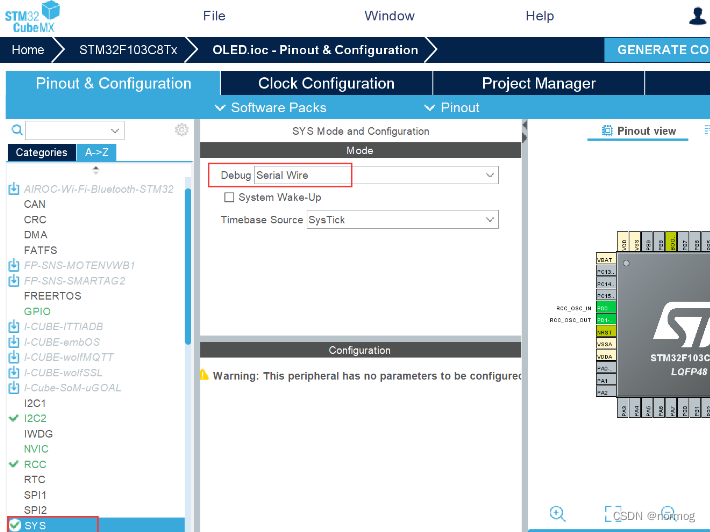Switch to the Clock Configuration tab
Viewport: 710px width, 532px height.
(326, 83)
